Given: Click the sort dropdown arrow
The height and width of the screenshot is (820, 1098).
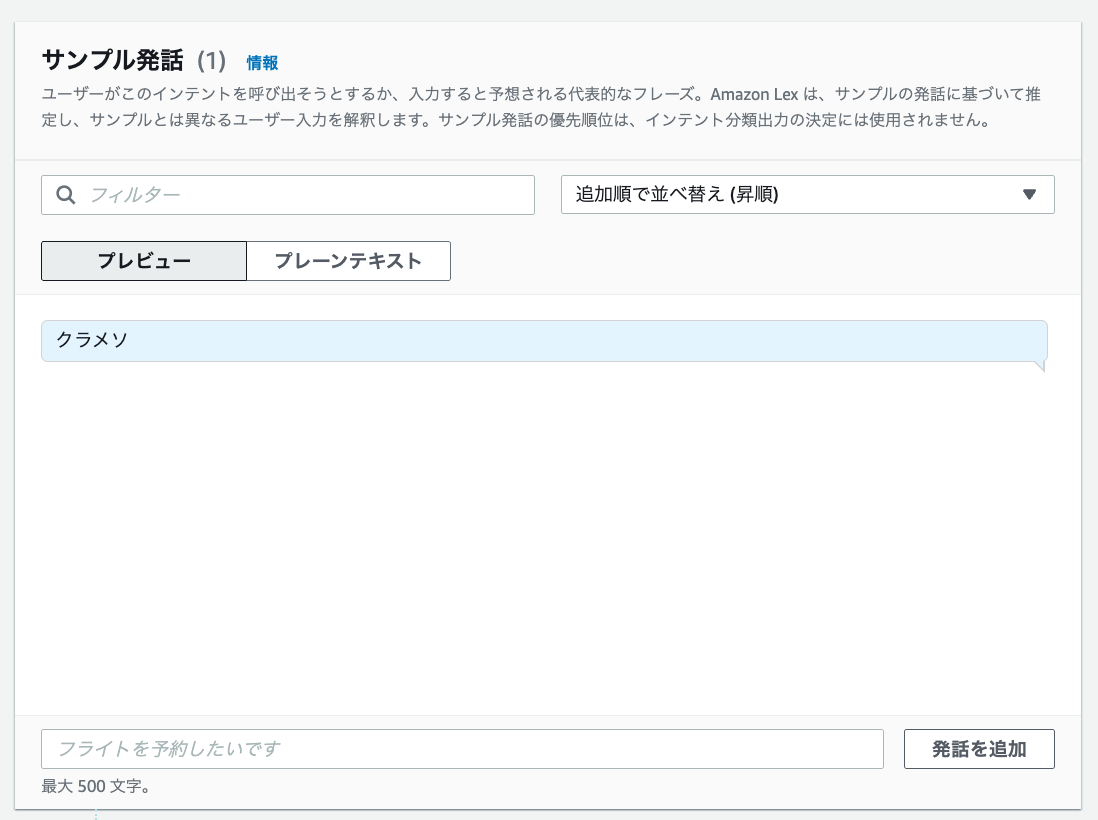Looking at the screenshot, I should click(1029, 195).
